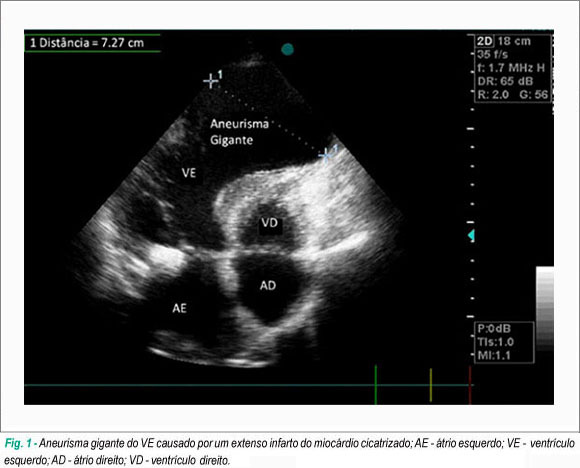Image resolution: width=580 pixels, height=468 pixels.
Task: Click the "VD" chamber label
Action: pos(269,223)
